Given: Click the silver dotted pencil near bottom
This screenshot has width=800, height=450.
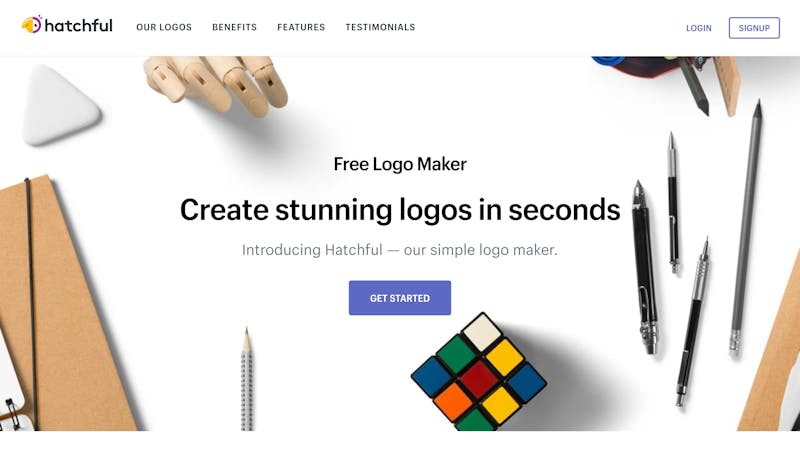Looking at the screenshot, I should pos(247,379).
